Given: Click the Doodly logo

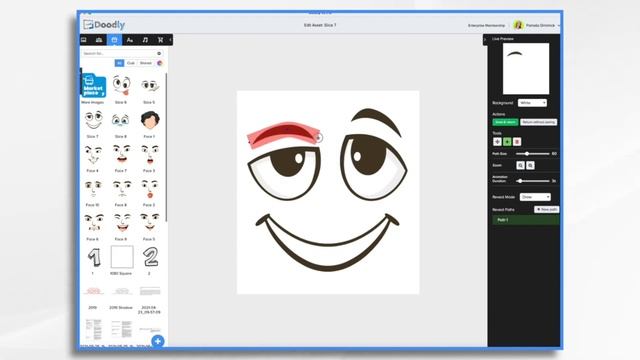Looking at the screenshot, I should (104, 24).
